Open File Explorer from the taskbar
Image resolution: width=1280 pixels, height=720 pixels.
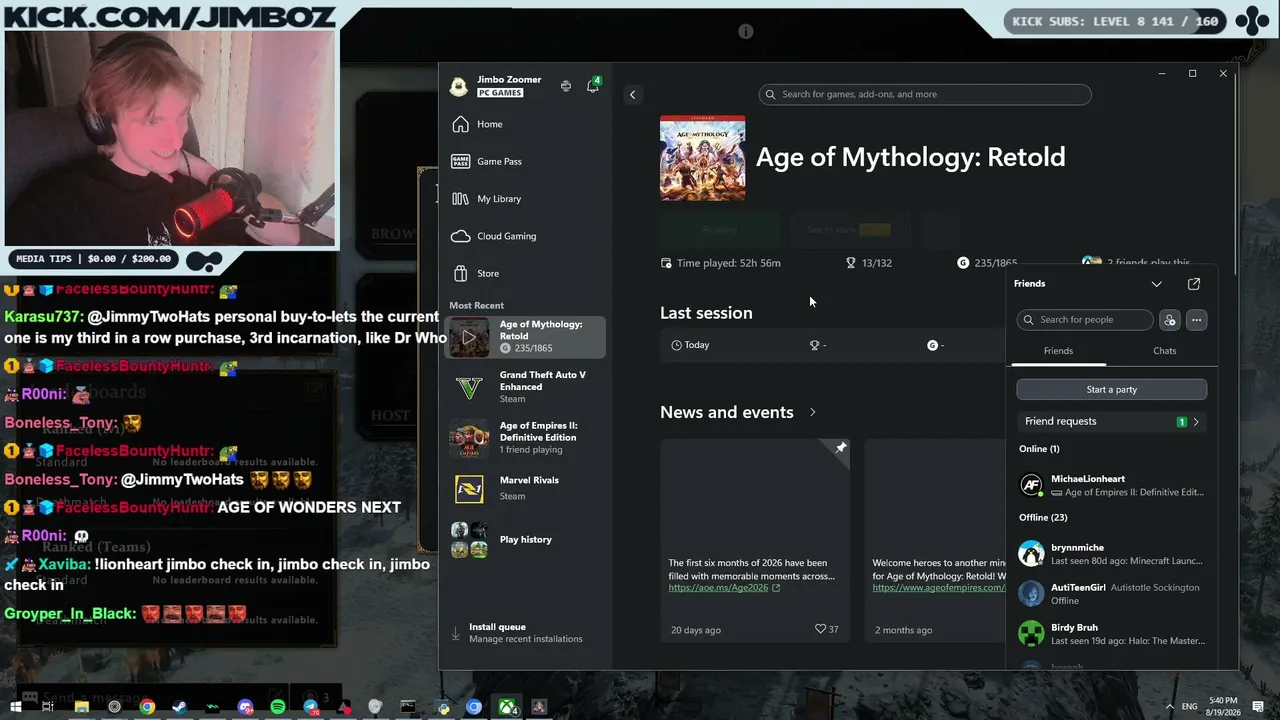pyautogui.click(x=82, y=707)
